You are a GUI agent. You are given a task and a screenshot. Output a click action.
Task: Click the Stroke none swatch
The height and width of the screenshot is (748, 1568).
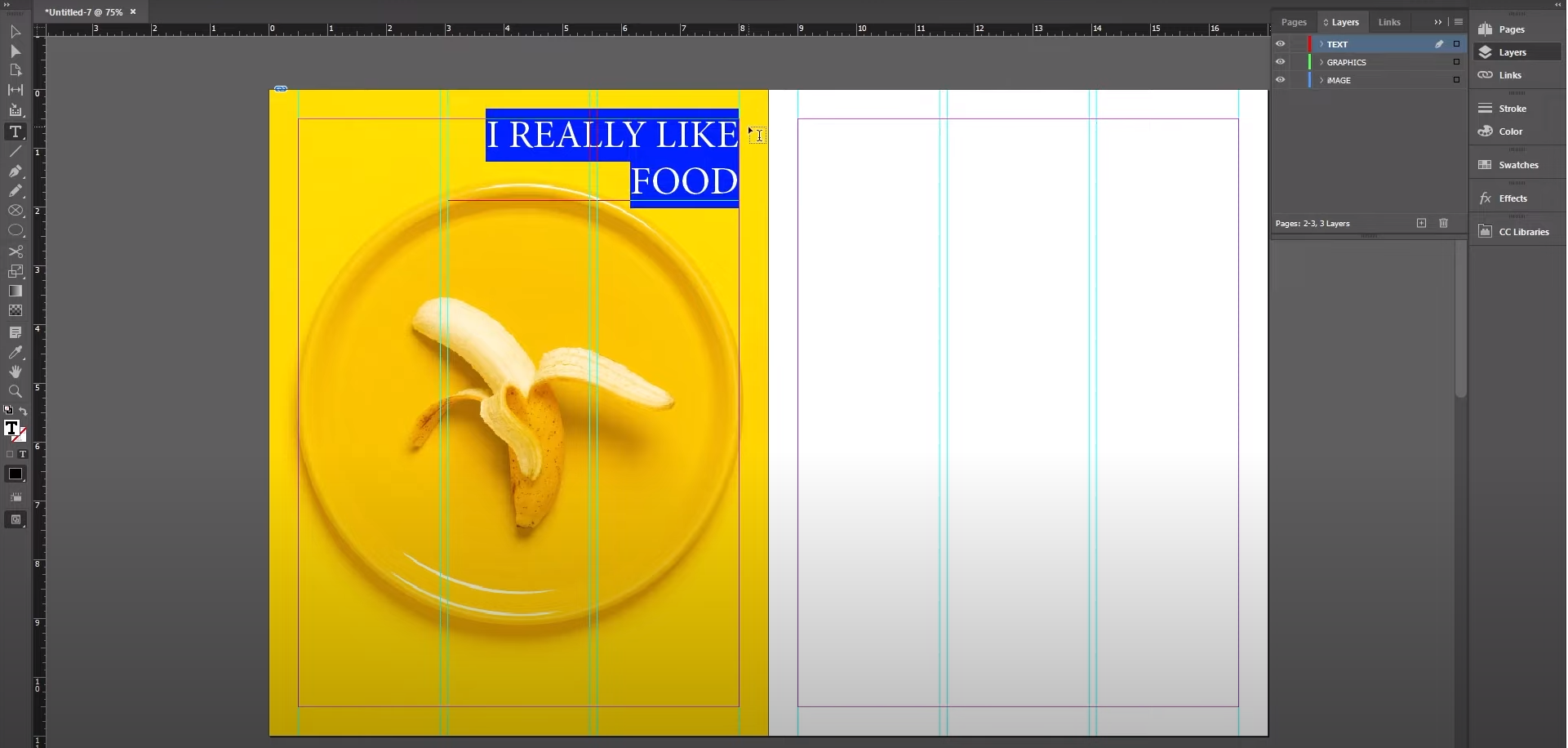[x=20, y=435]
